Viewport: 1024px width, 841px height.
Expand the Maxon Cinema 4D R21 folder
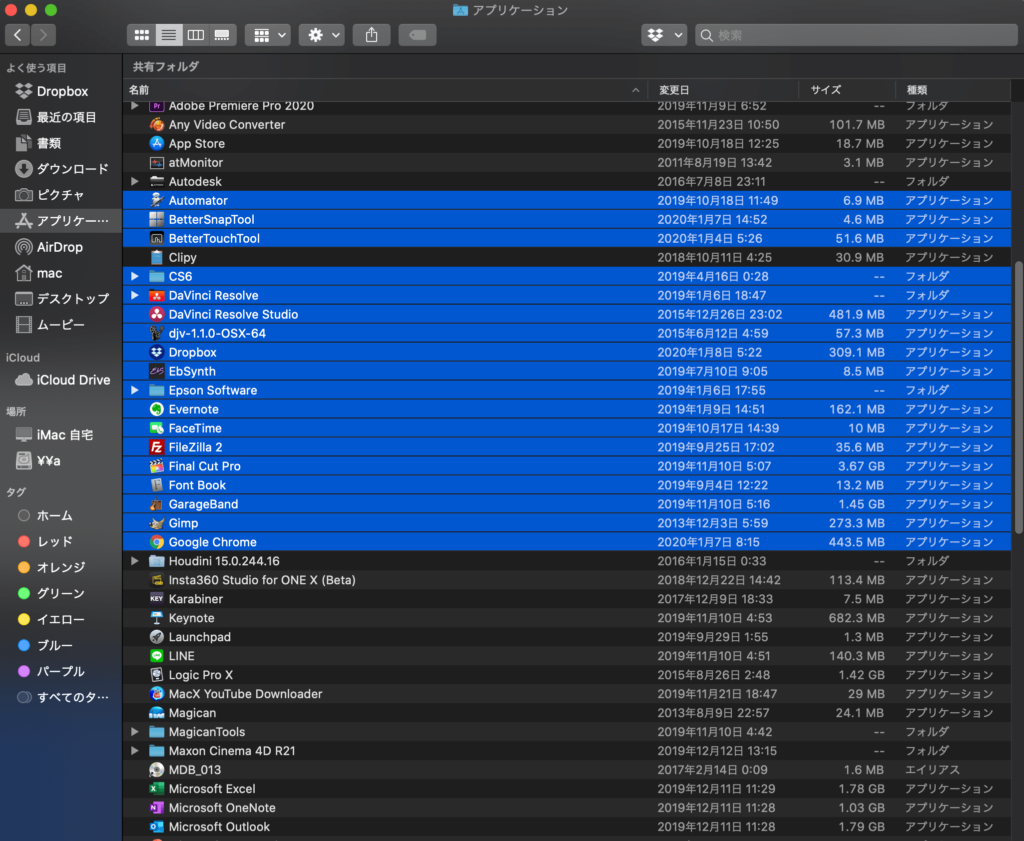pos(135,751)
